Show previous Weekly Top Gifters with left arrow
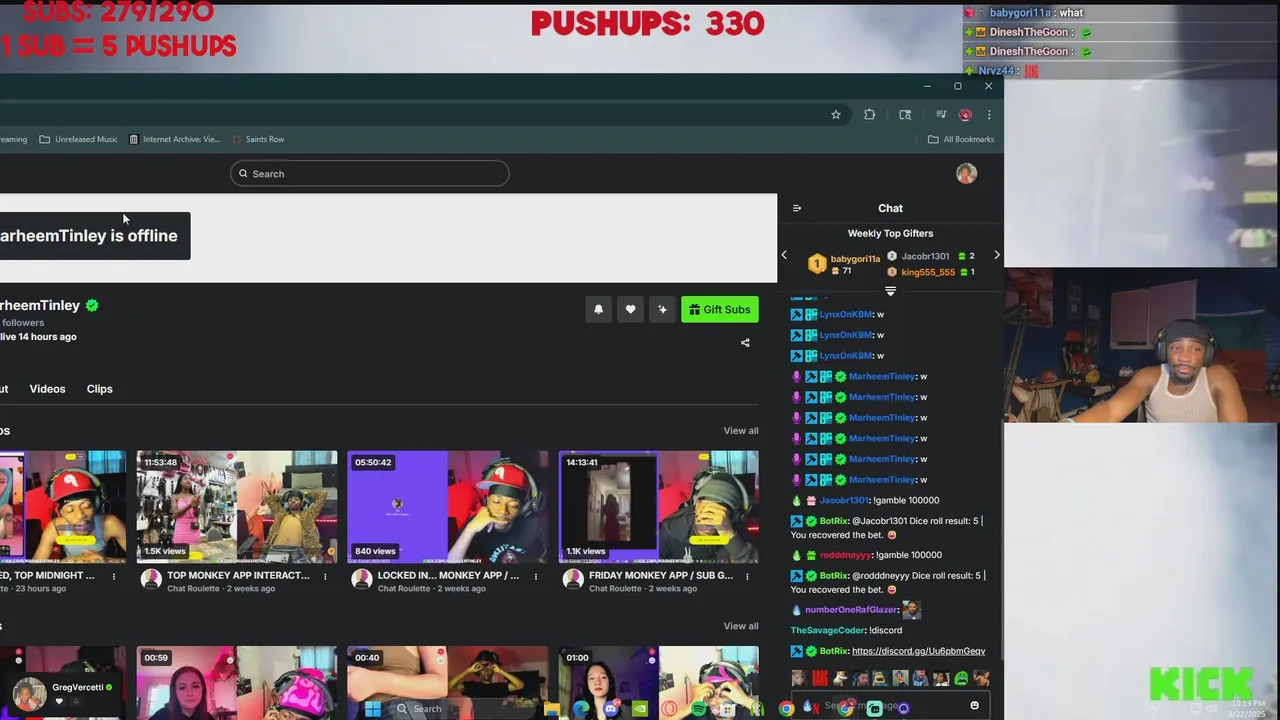The height and width of the screenshot is (720, 1280). [784, 256]
